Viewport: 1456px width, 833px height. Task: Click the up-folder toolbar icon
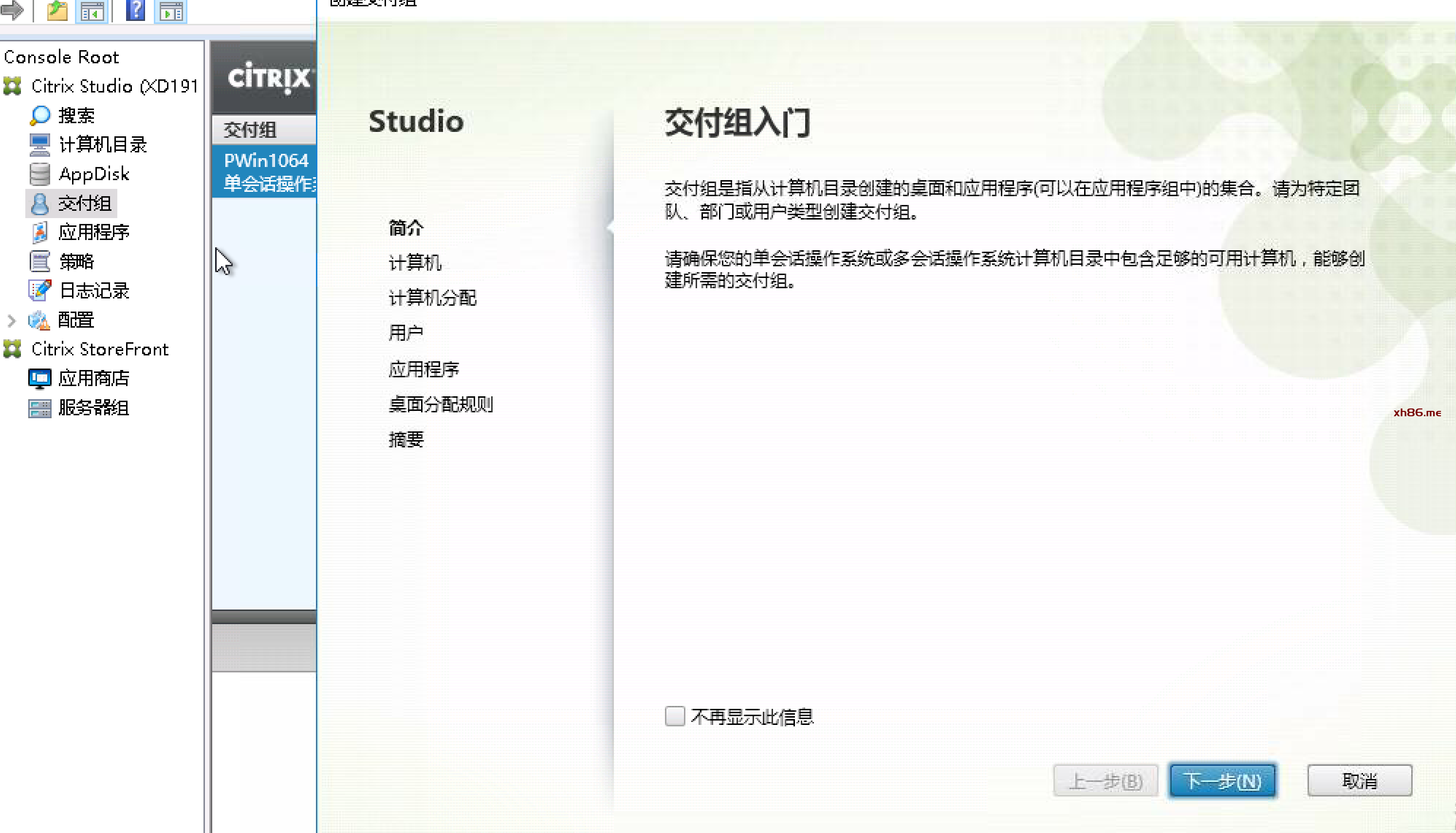(x=57, y=10)
